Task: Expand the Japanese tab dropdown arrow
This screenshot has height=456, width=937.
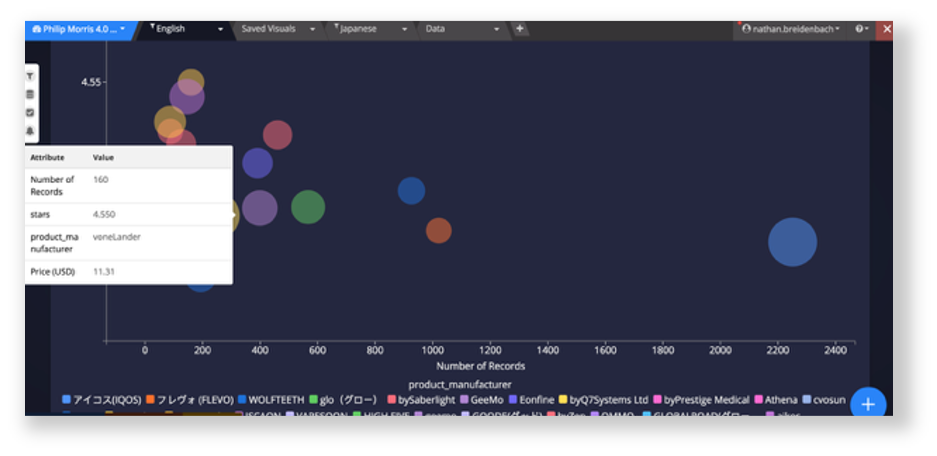Action: (x=405, y=29)
